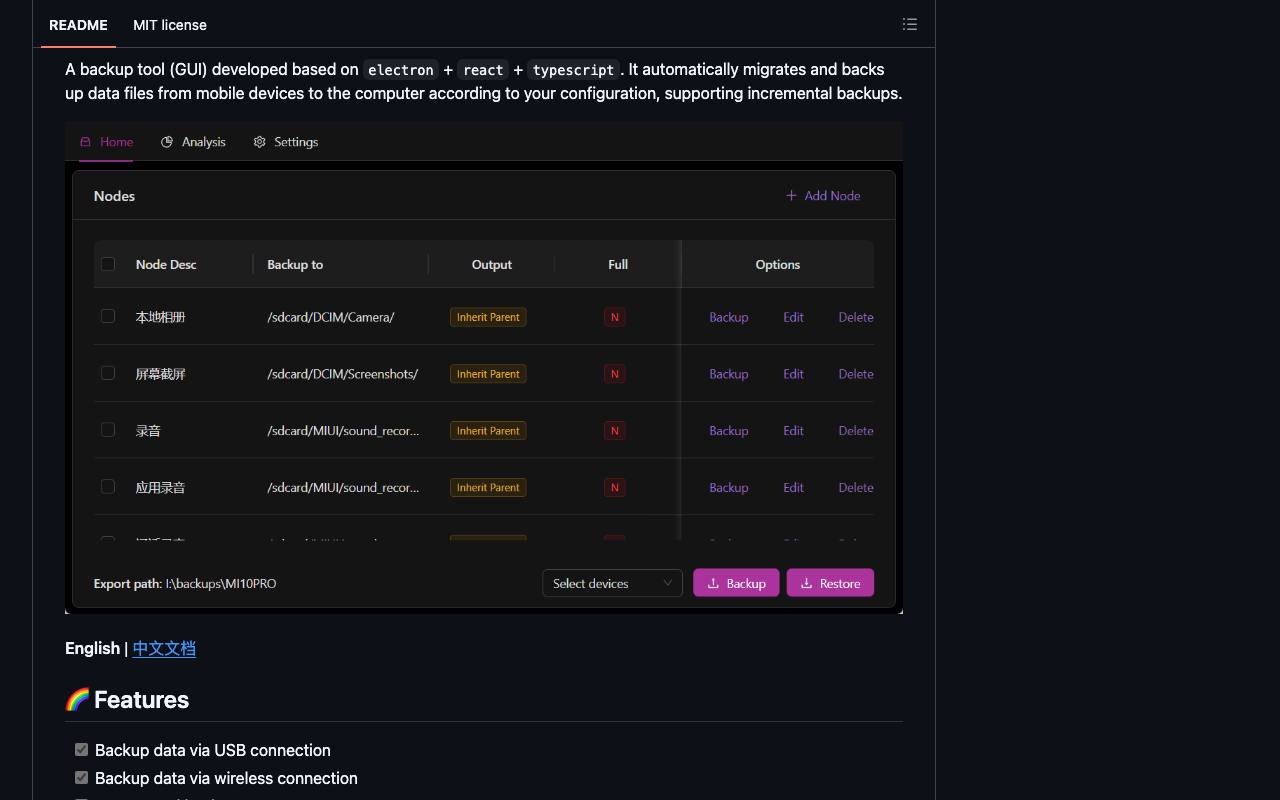Open the Select devices dropdown
Viewport: 1280px width, 800px height.
point(612,583)
